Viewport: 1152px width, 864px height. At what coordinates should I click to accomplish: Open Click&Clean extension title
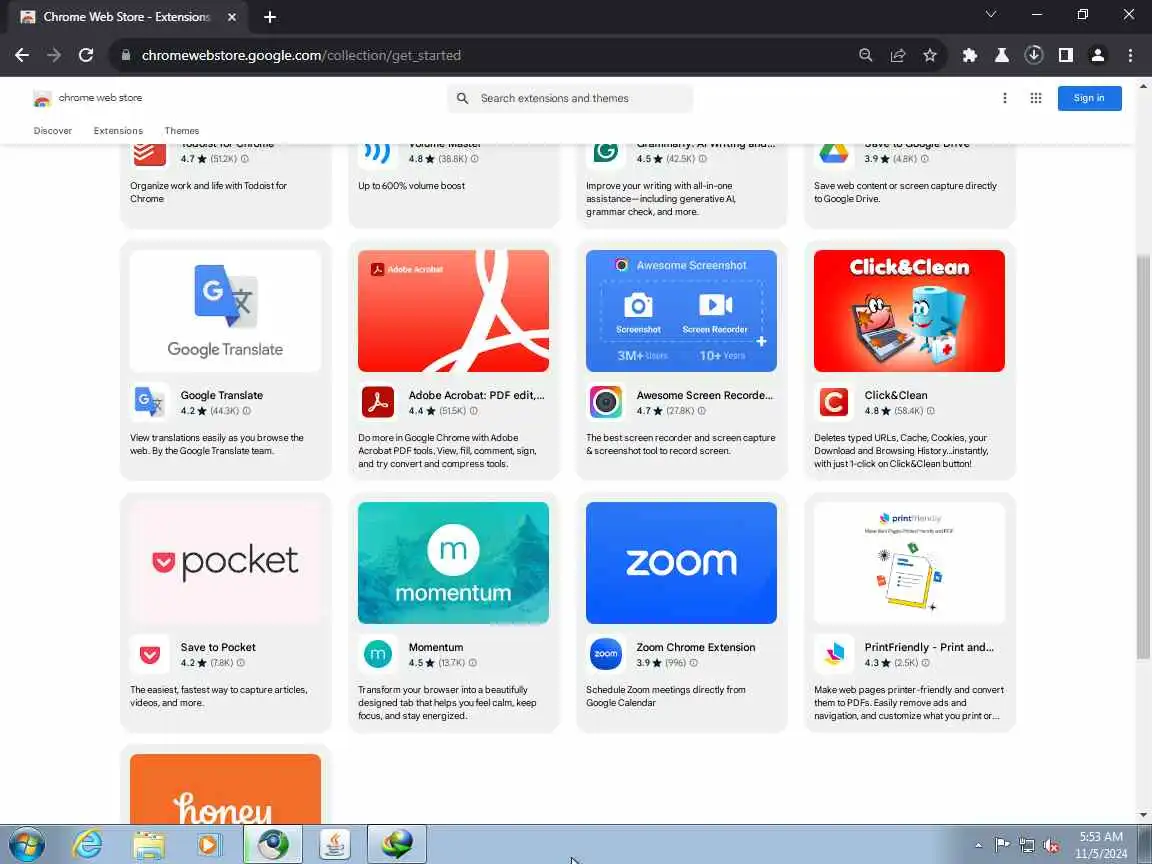pos(896,395)
